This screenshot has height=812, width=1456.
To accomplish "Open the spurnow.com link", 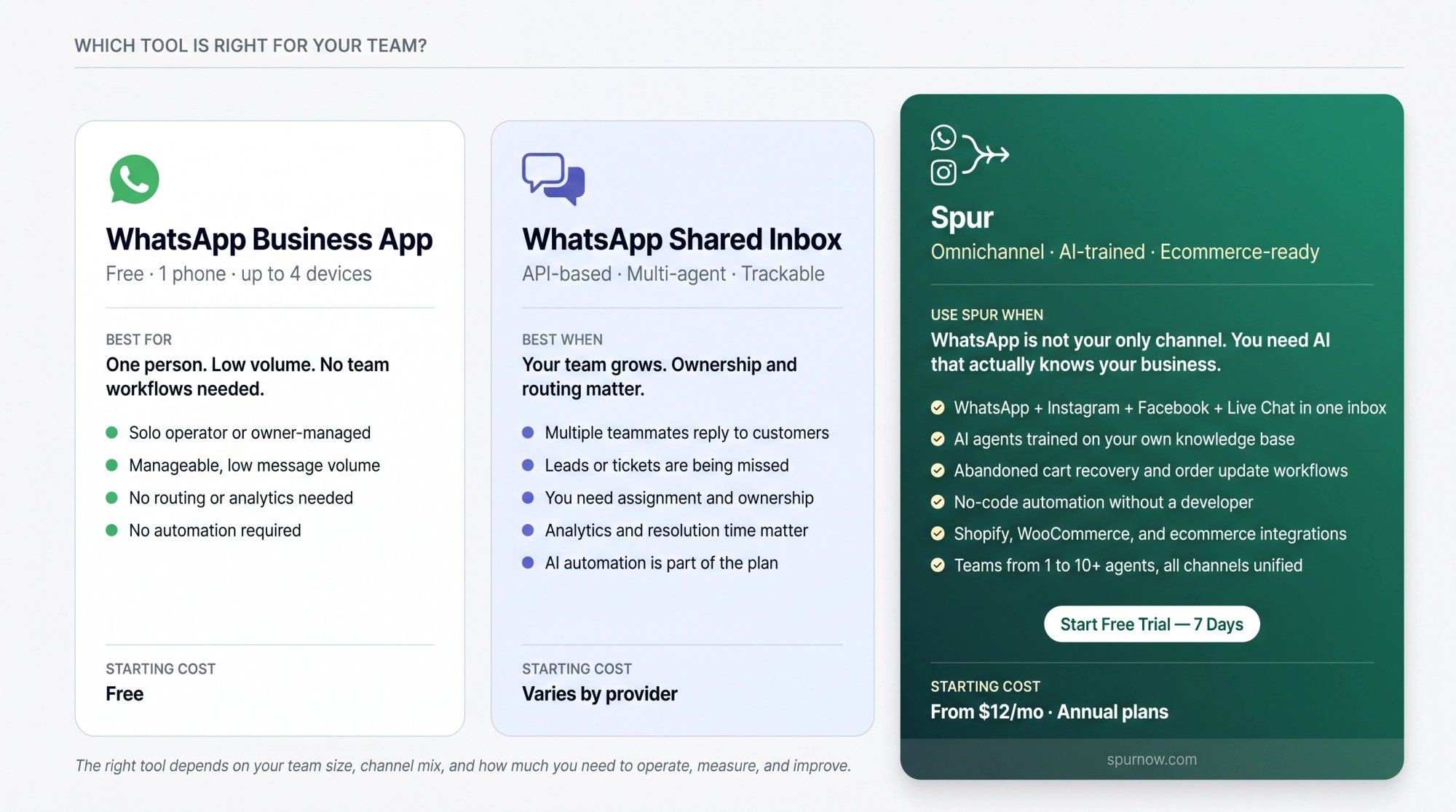I will [x=1152, y=759].
